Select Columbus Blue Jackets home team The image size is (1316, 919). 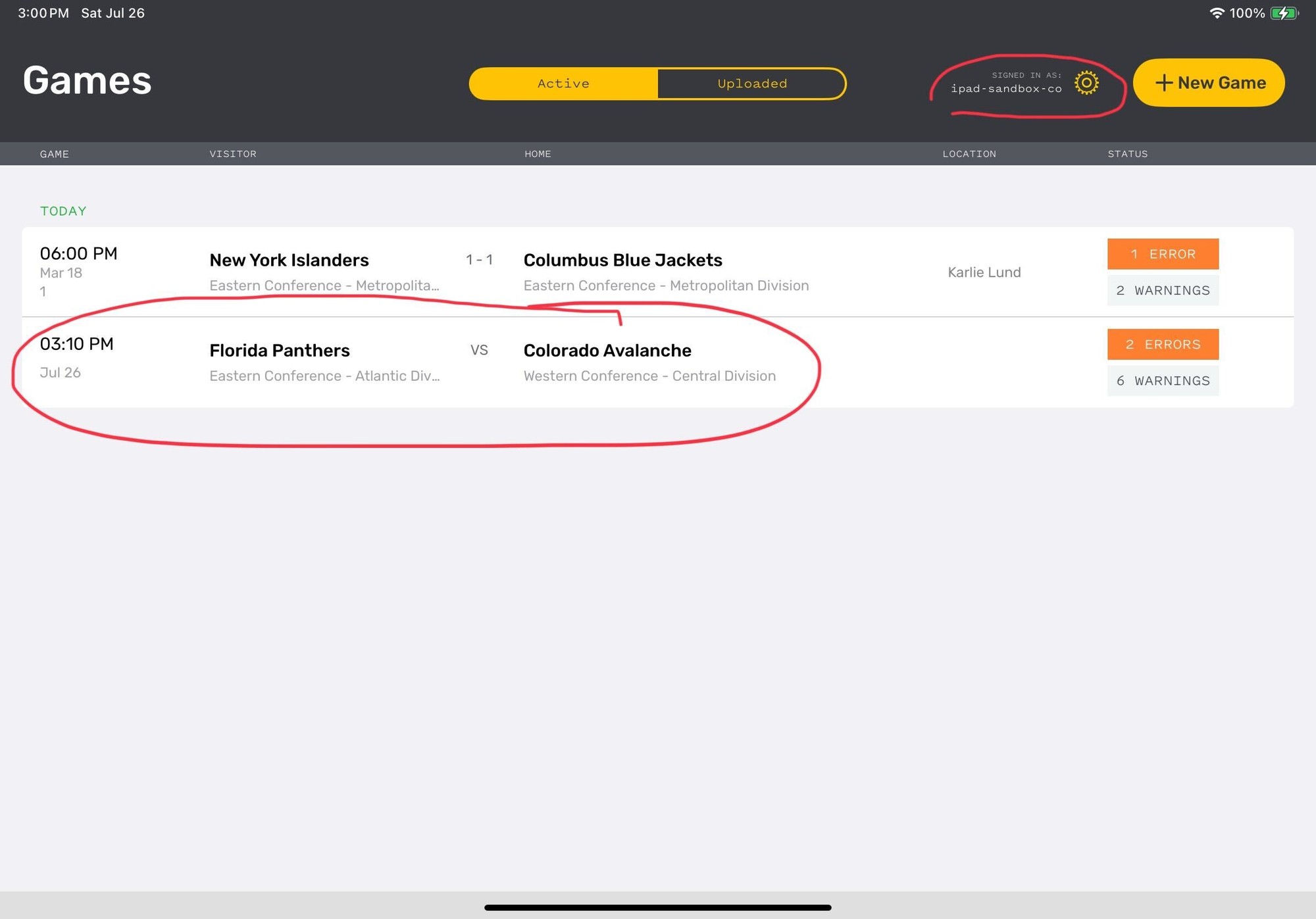[x=622, y=260]
